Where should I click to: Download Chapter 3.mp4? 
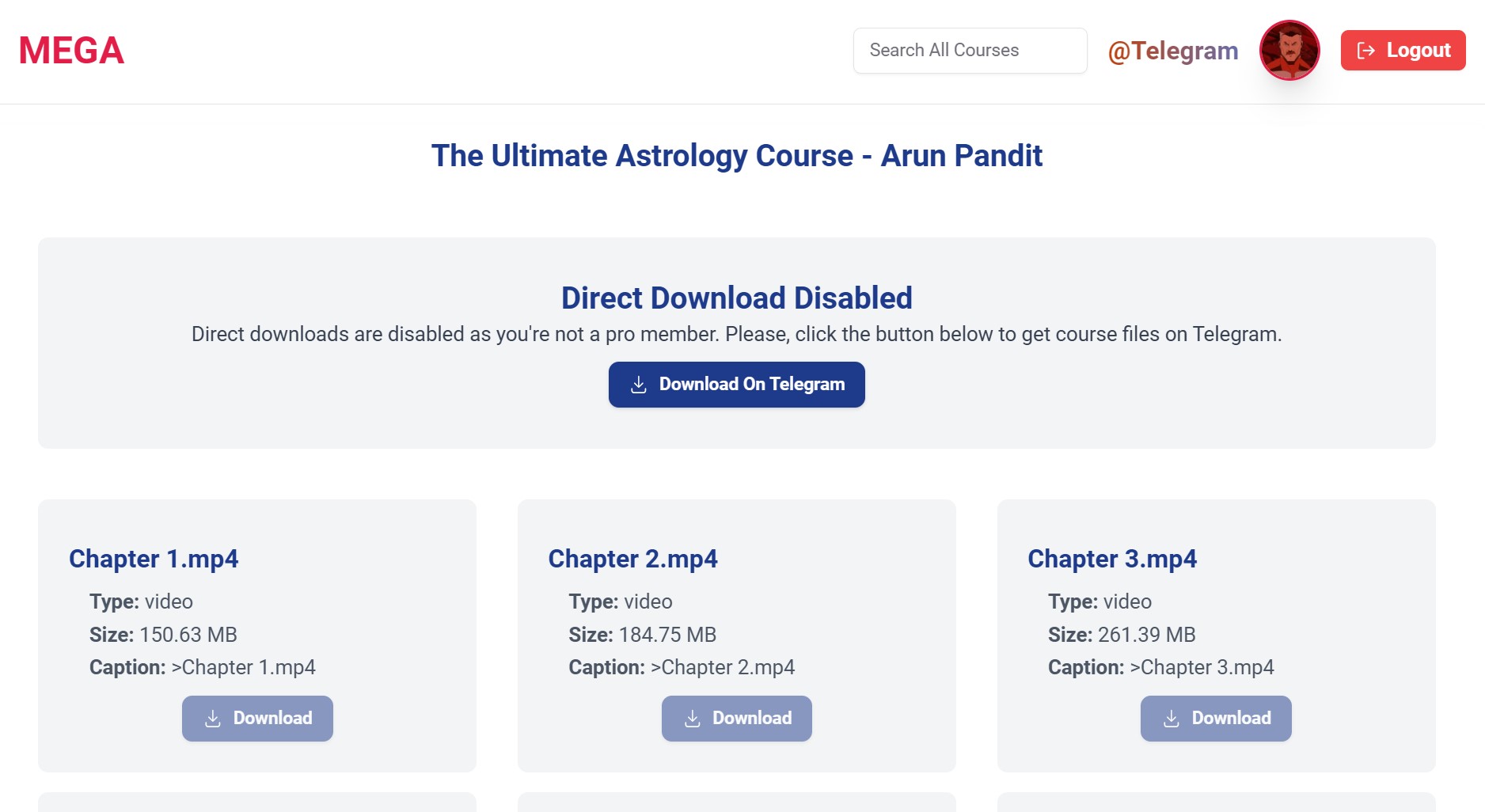(x=1216, y=719)
